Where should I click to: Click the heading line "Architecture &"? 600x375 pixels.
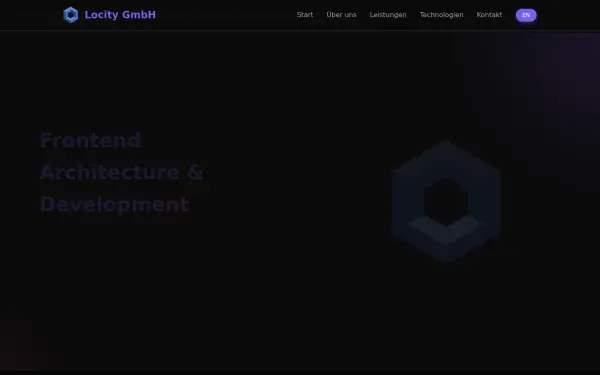click(122, 172)
